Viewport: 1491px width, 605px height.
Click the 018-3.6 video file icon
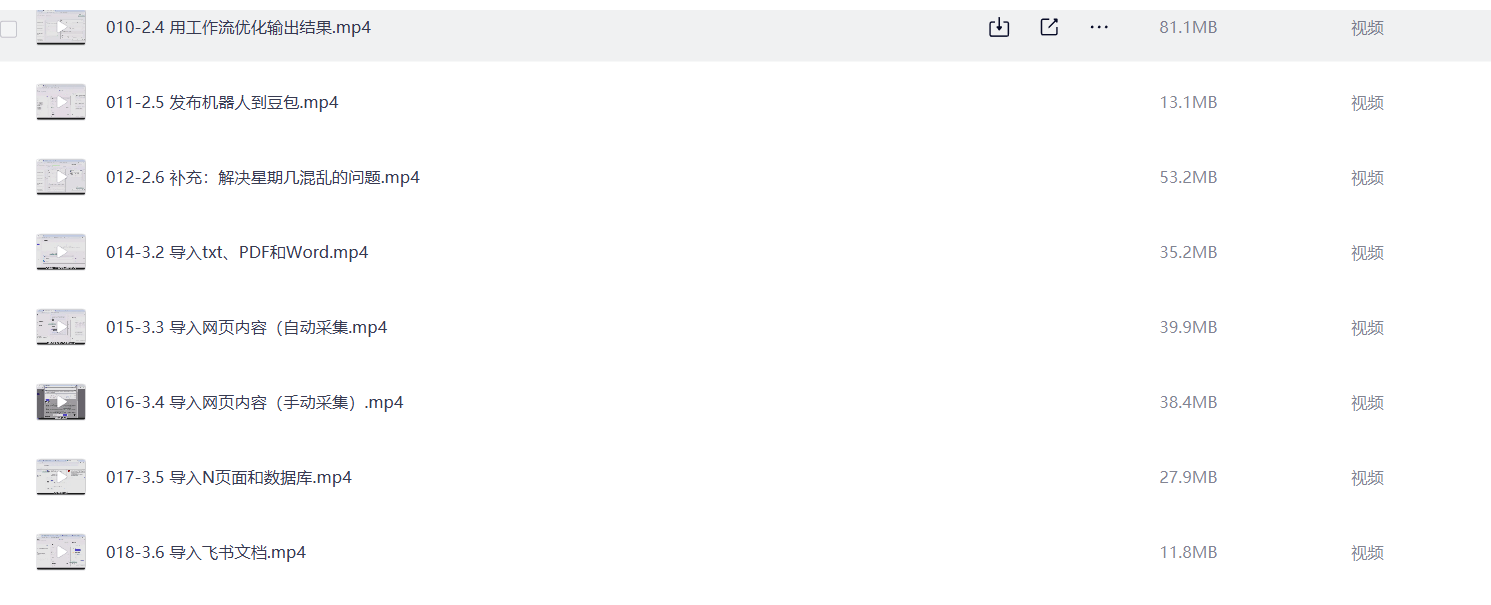click(x=61, y=552)
